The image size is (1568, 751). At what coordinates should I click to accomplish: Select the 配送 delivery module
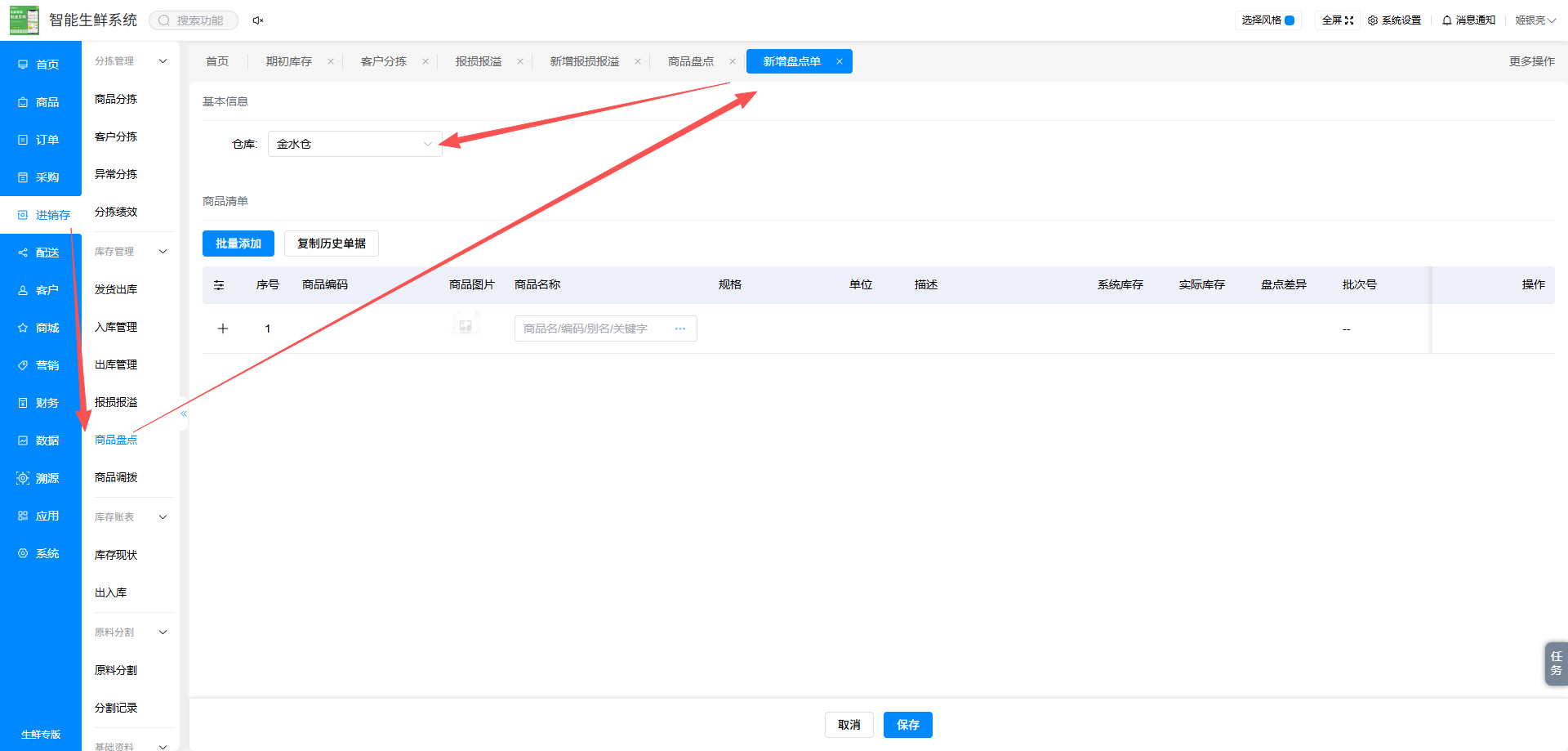pyautogui.click(x=40, y=253)
